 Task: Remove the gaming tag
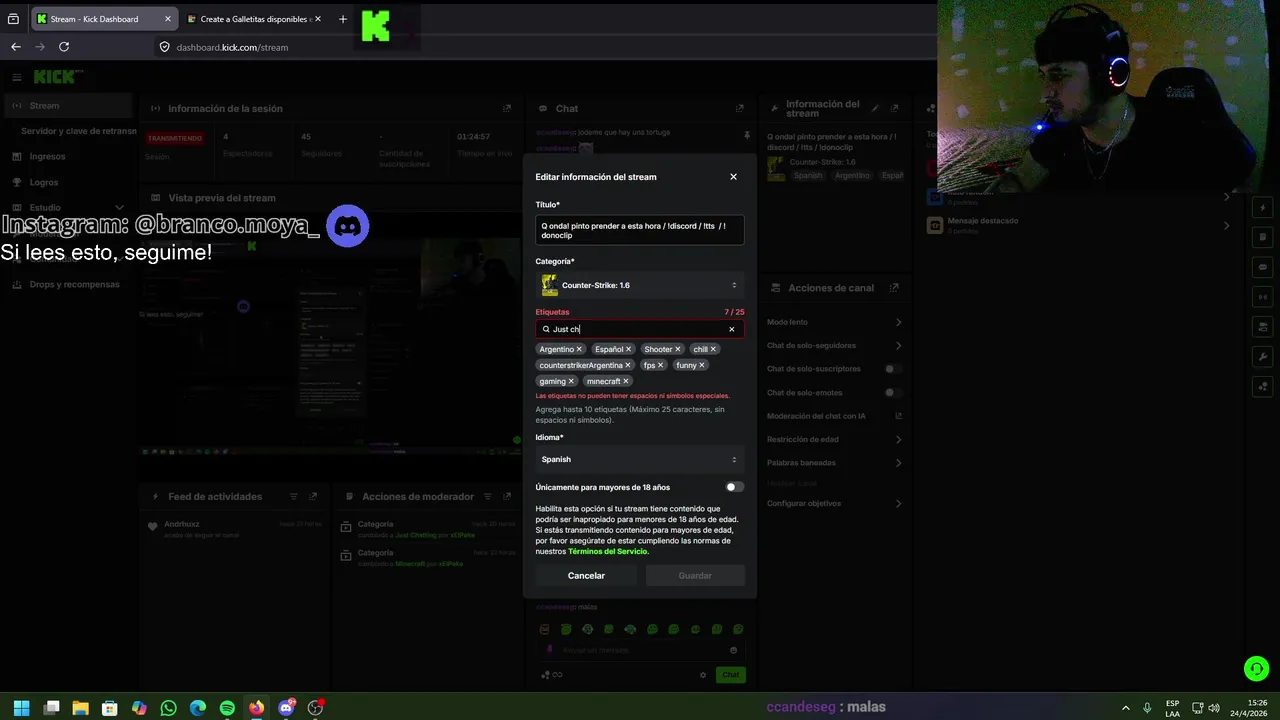[x=571, y=381]
